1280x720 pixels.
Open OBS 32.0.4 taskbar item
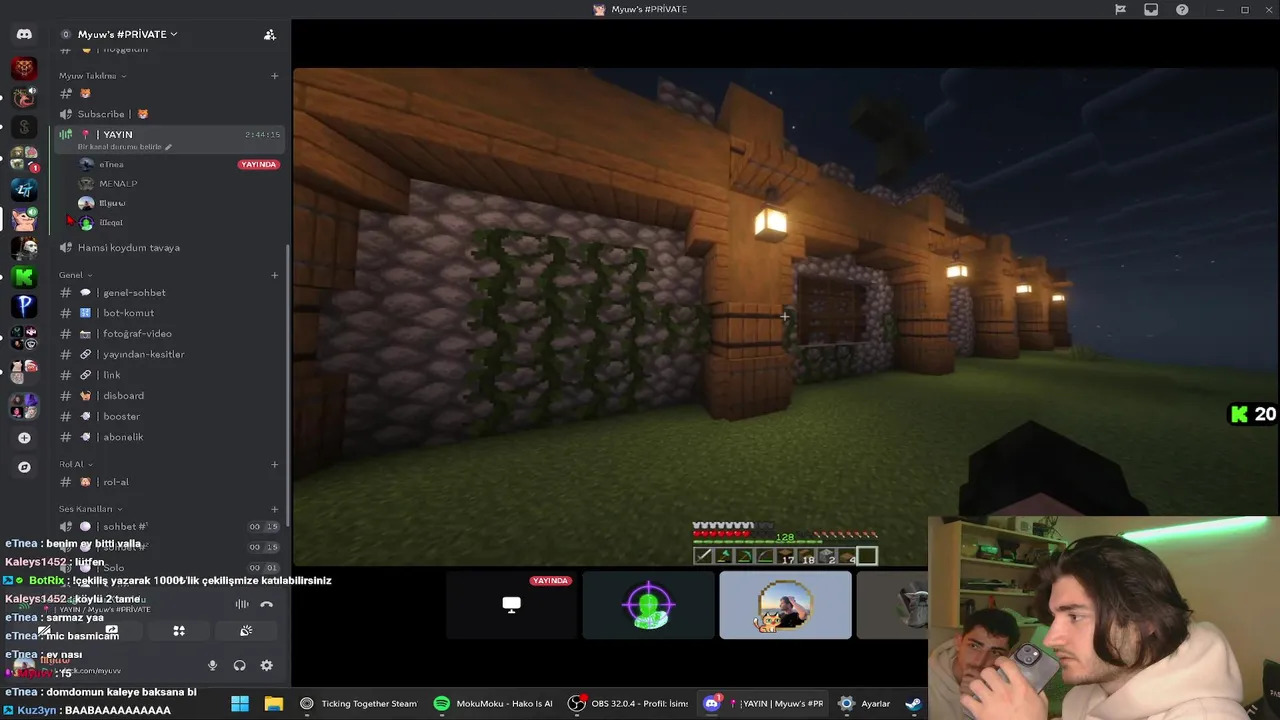(628, 703)
